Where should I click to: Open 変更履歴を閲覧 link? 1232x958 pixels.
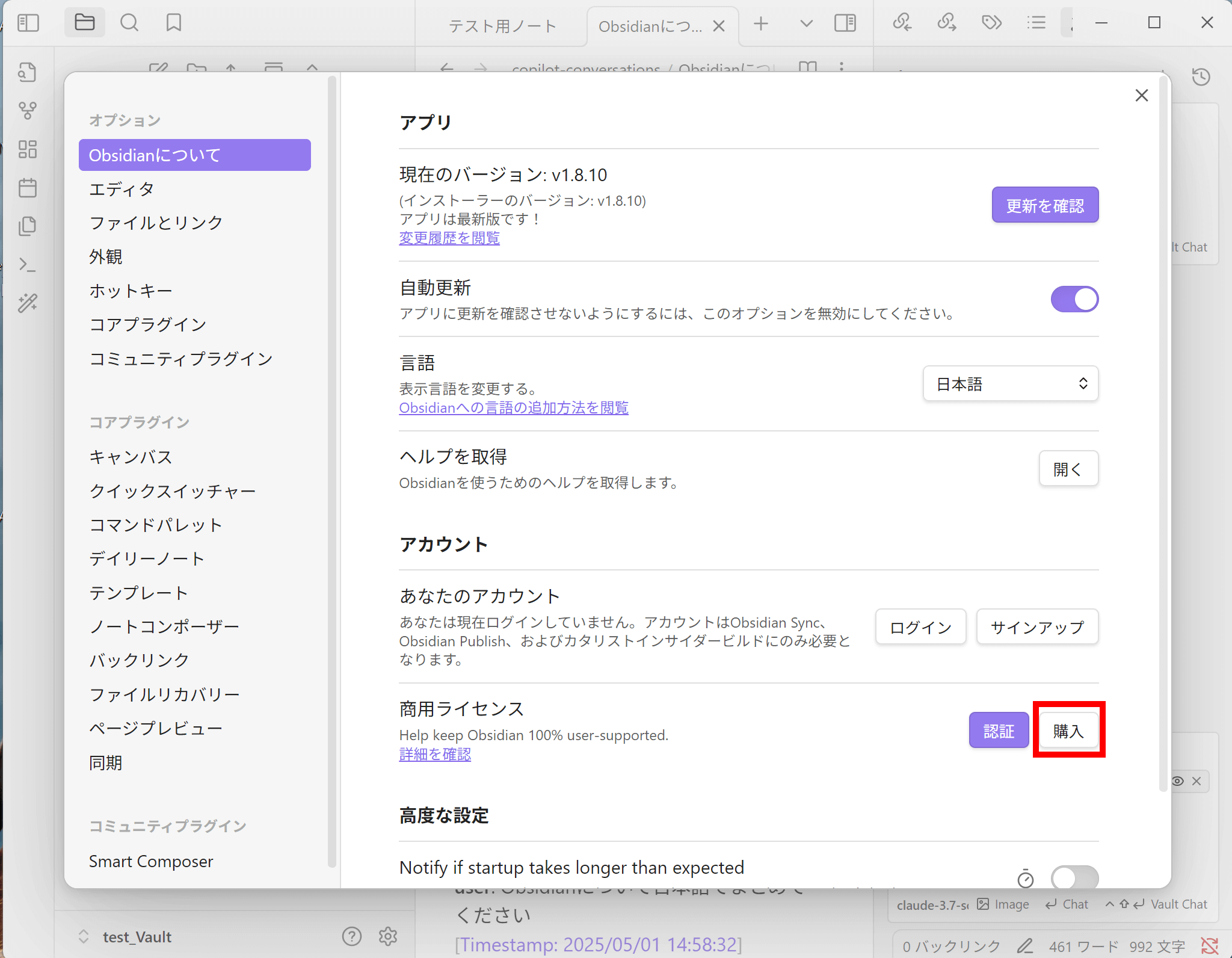[x=449, y=238]
